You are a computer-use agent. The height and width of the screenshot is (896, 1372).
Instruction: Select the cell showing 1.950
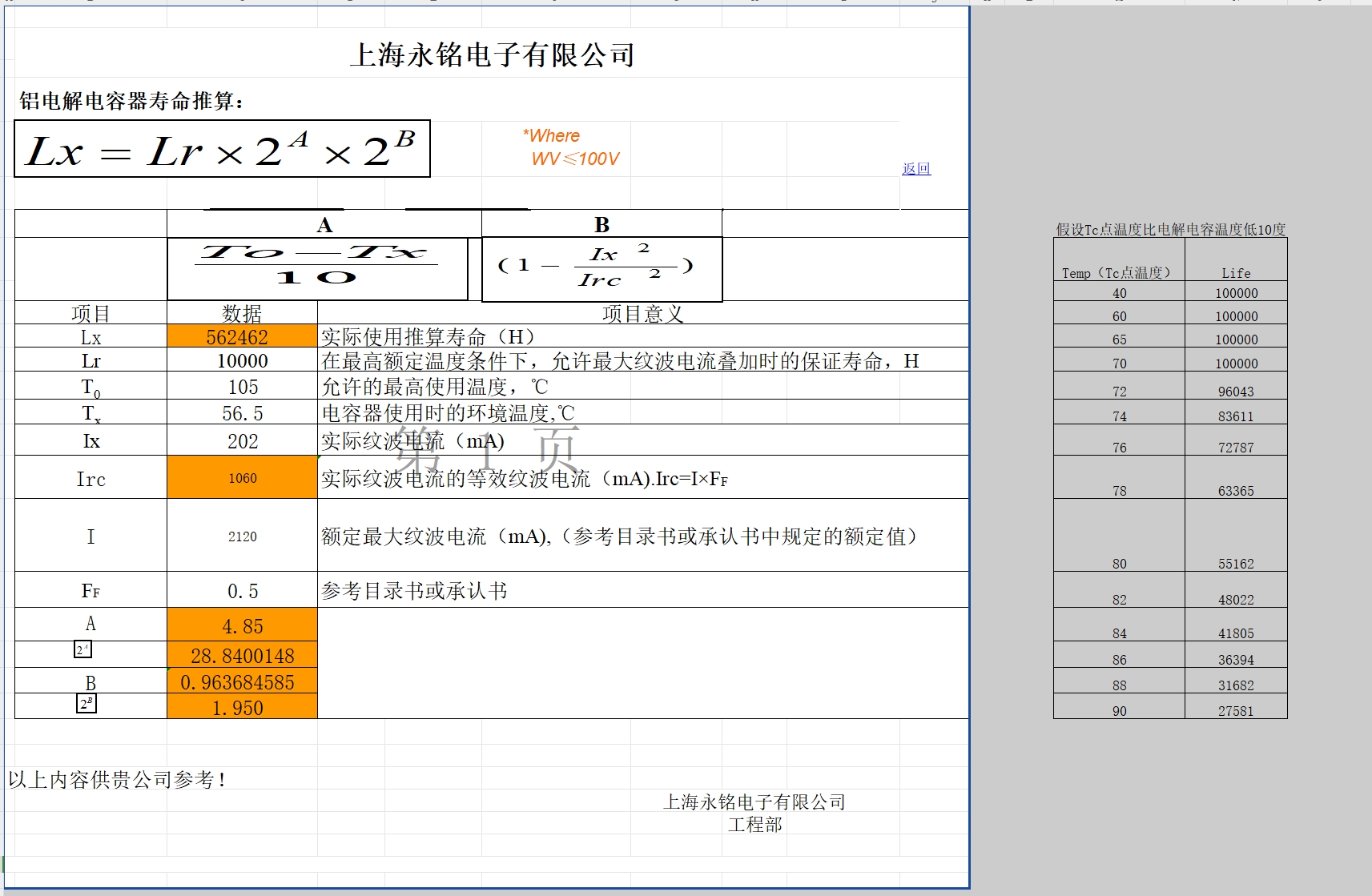click(242, 707)
